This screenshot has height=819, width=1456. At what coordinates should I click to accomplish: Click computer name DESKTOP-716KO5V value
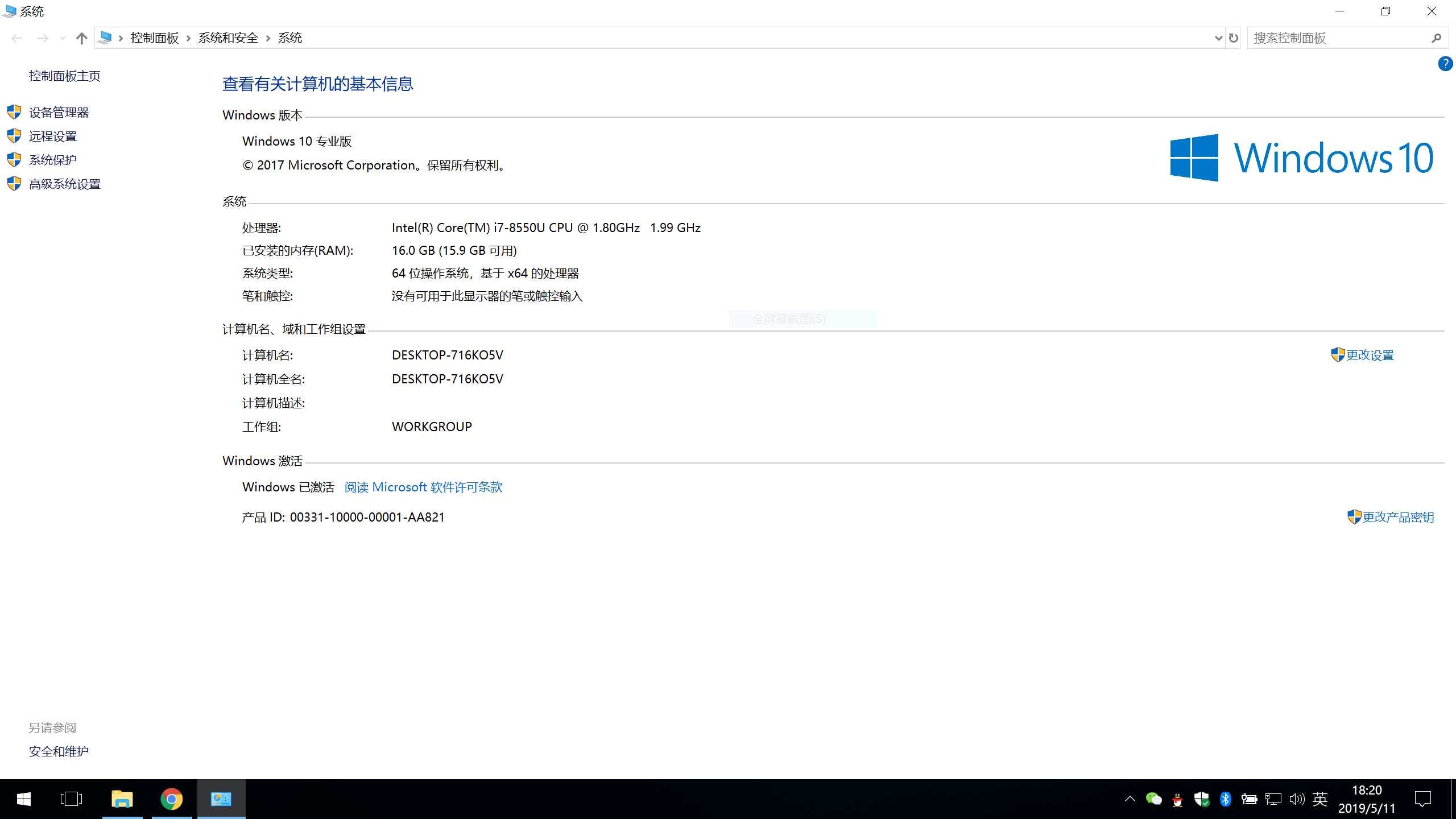pos(448,355)
